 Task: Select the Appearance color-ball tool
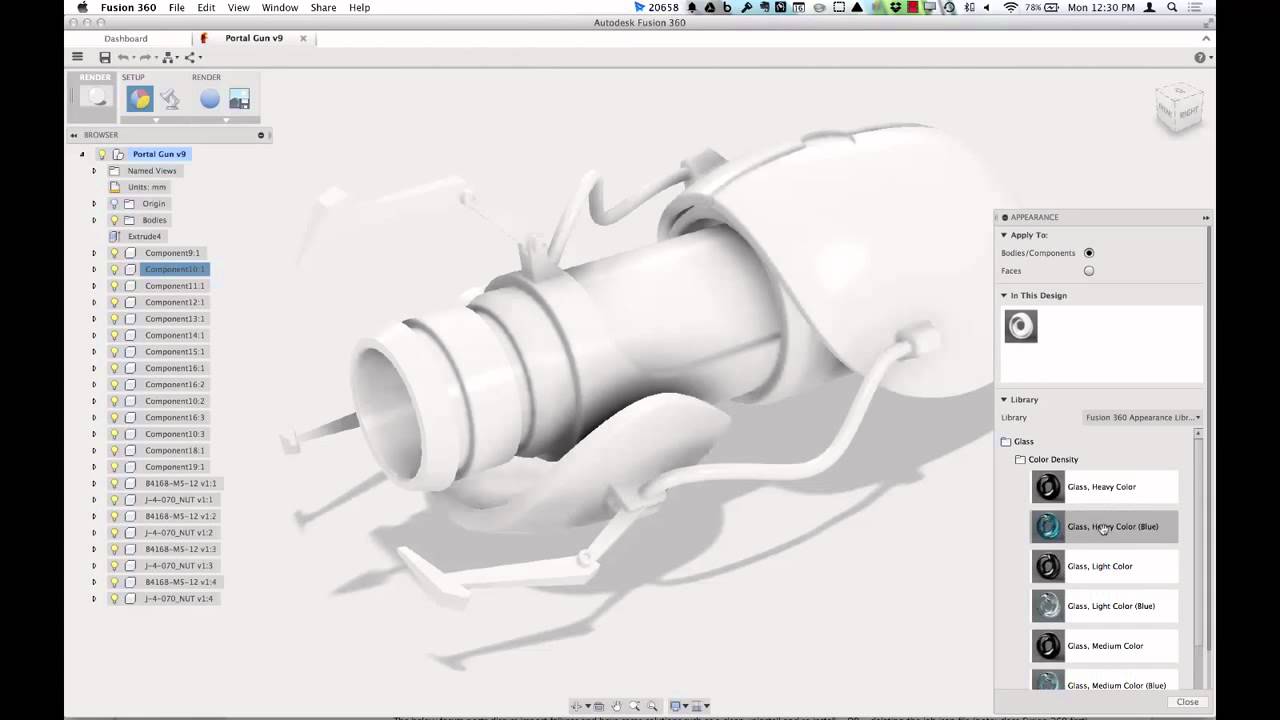tap(139, 99)
